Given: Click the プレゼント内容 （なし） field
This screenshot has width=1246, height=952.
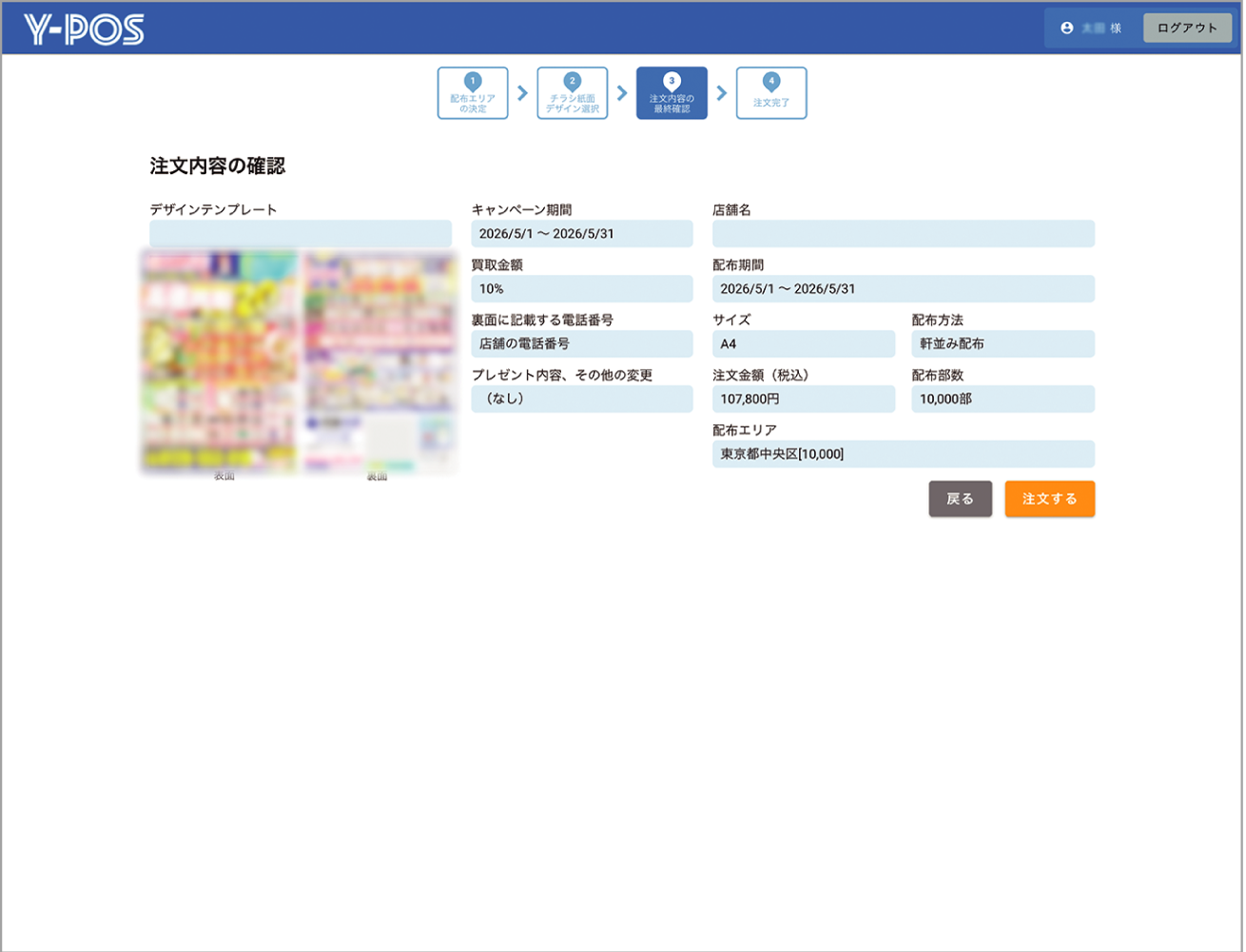Looking at the screenshot, I should coord(582,399).
